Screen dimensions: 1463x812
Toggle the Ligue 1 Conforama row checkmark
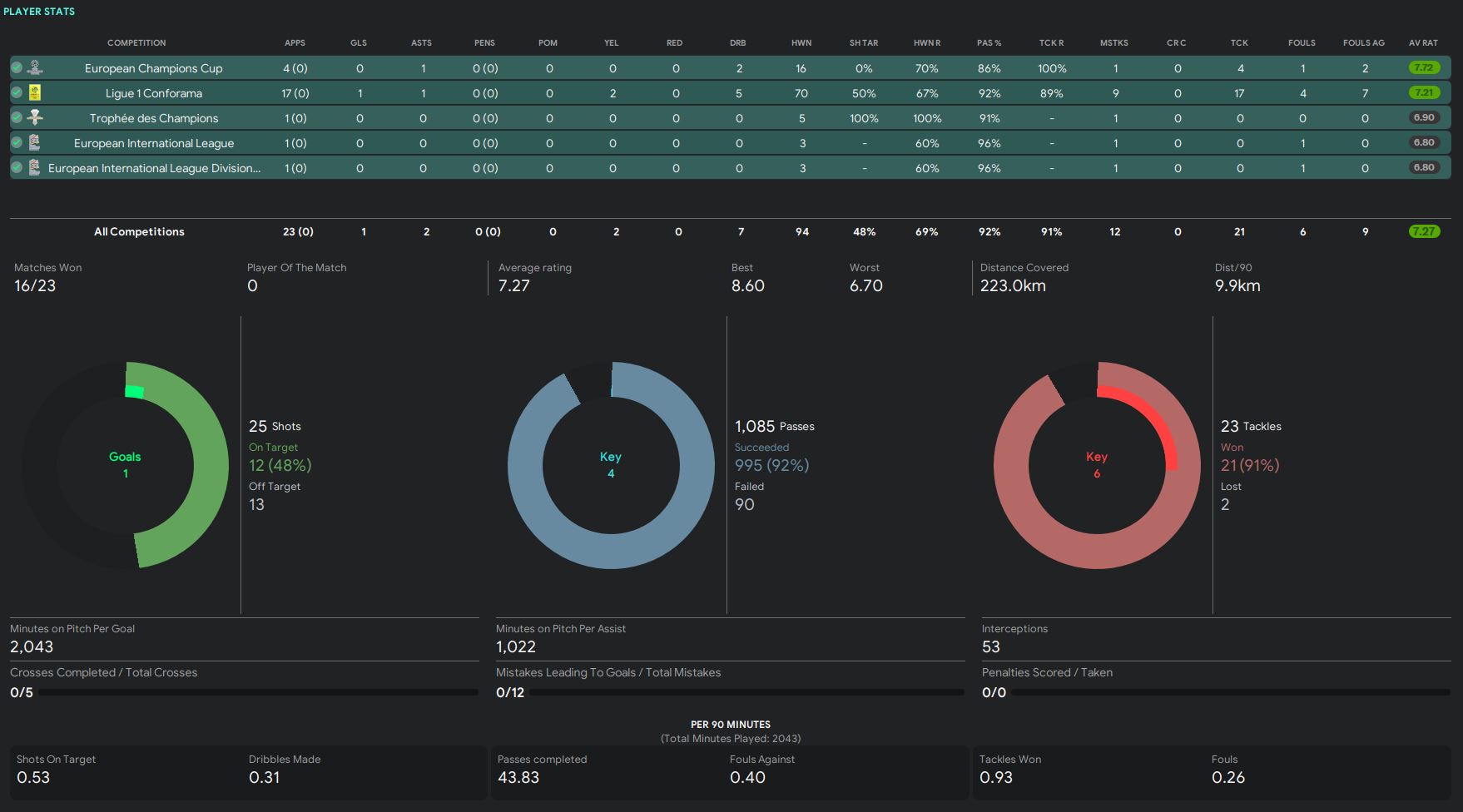point(17,93)
